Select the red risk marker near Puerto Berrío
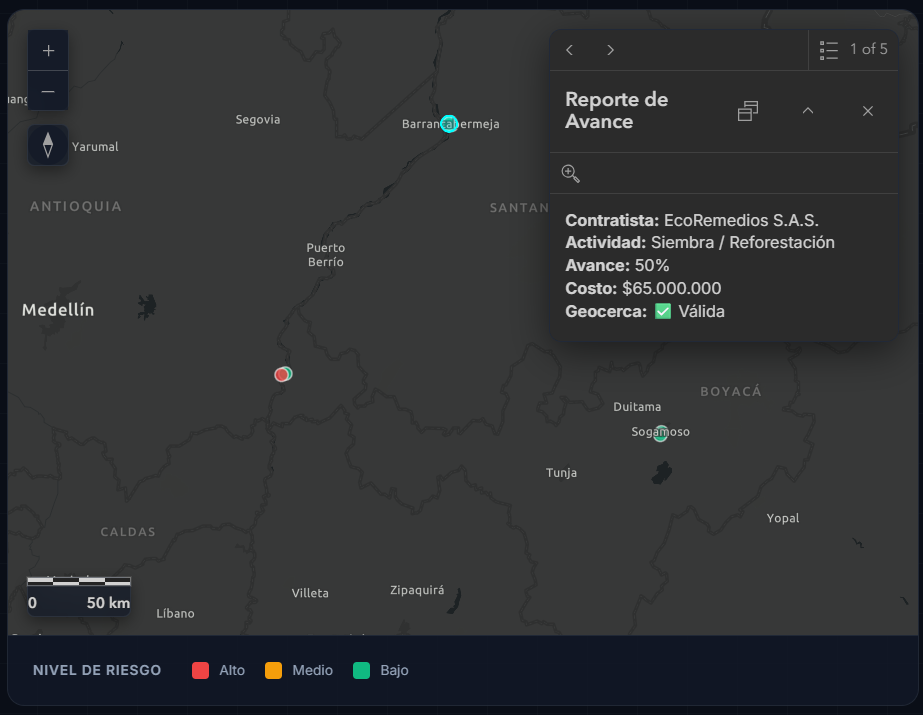 tap(282, 374)
